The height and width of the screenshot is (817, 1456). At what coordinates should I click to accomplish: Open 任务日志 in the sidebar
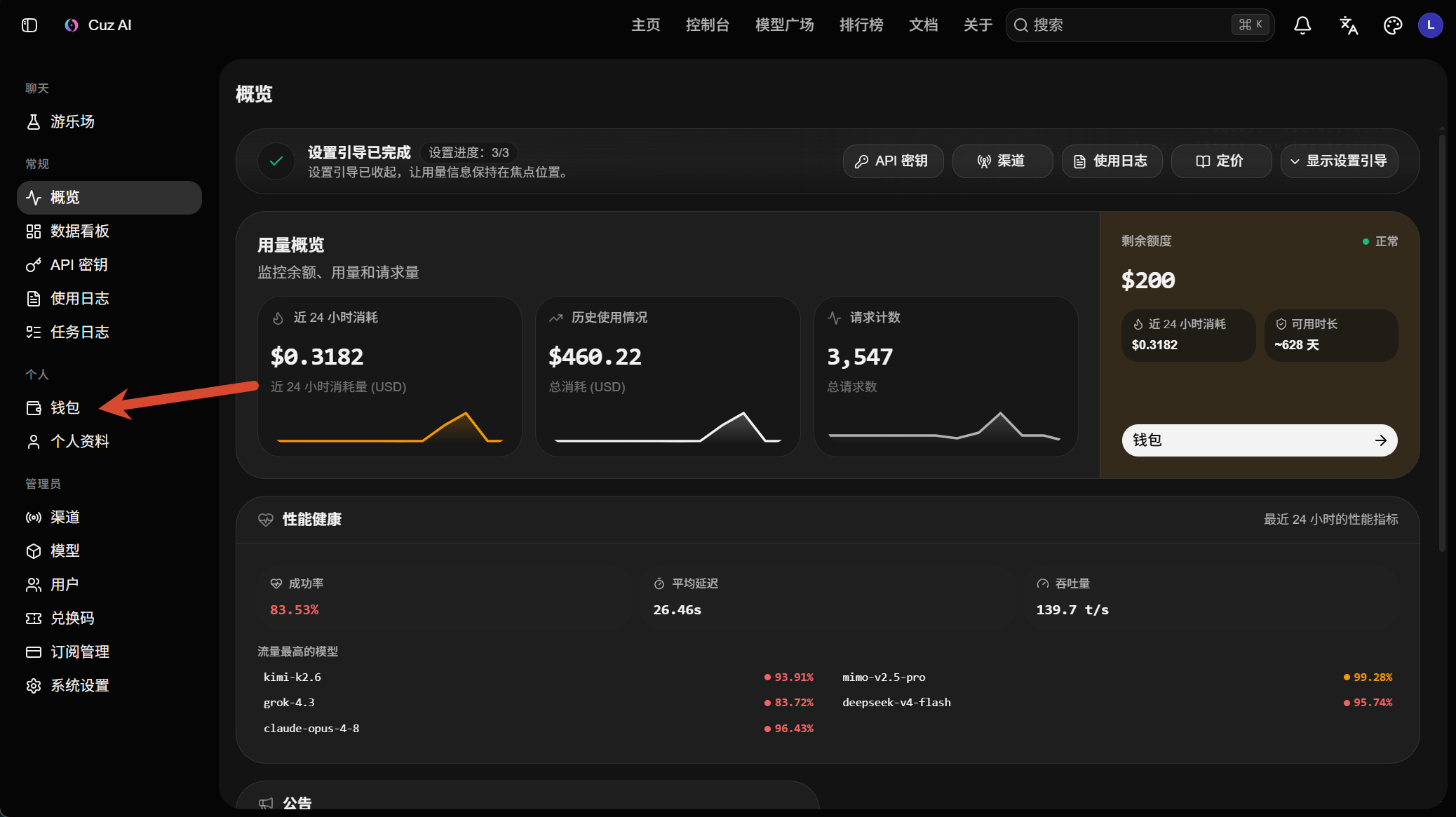(109, 332)
